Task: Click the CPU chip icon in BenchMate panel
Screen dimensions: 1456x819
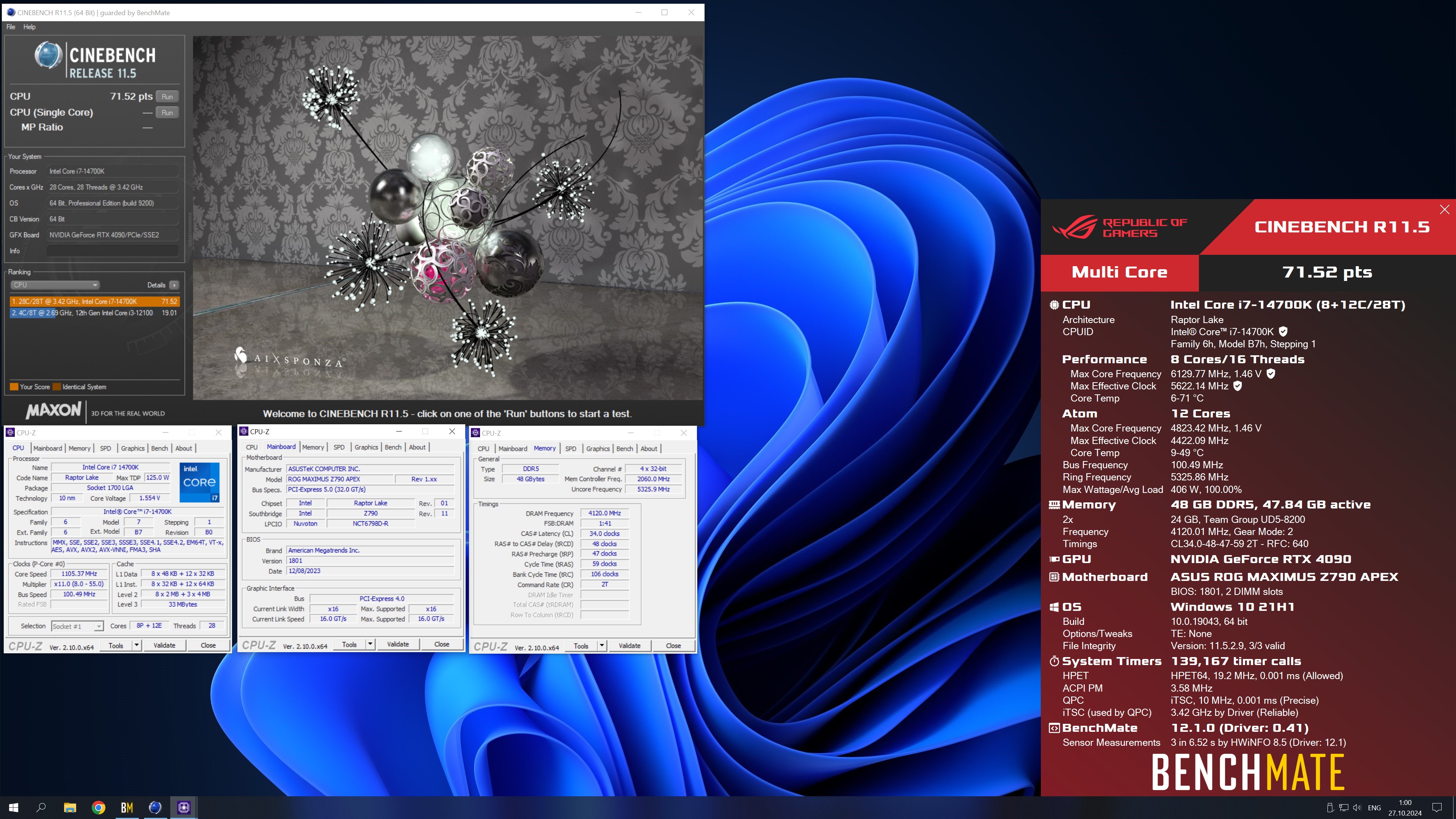Action: [x=1054, y=305]
